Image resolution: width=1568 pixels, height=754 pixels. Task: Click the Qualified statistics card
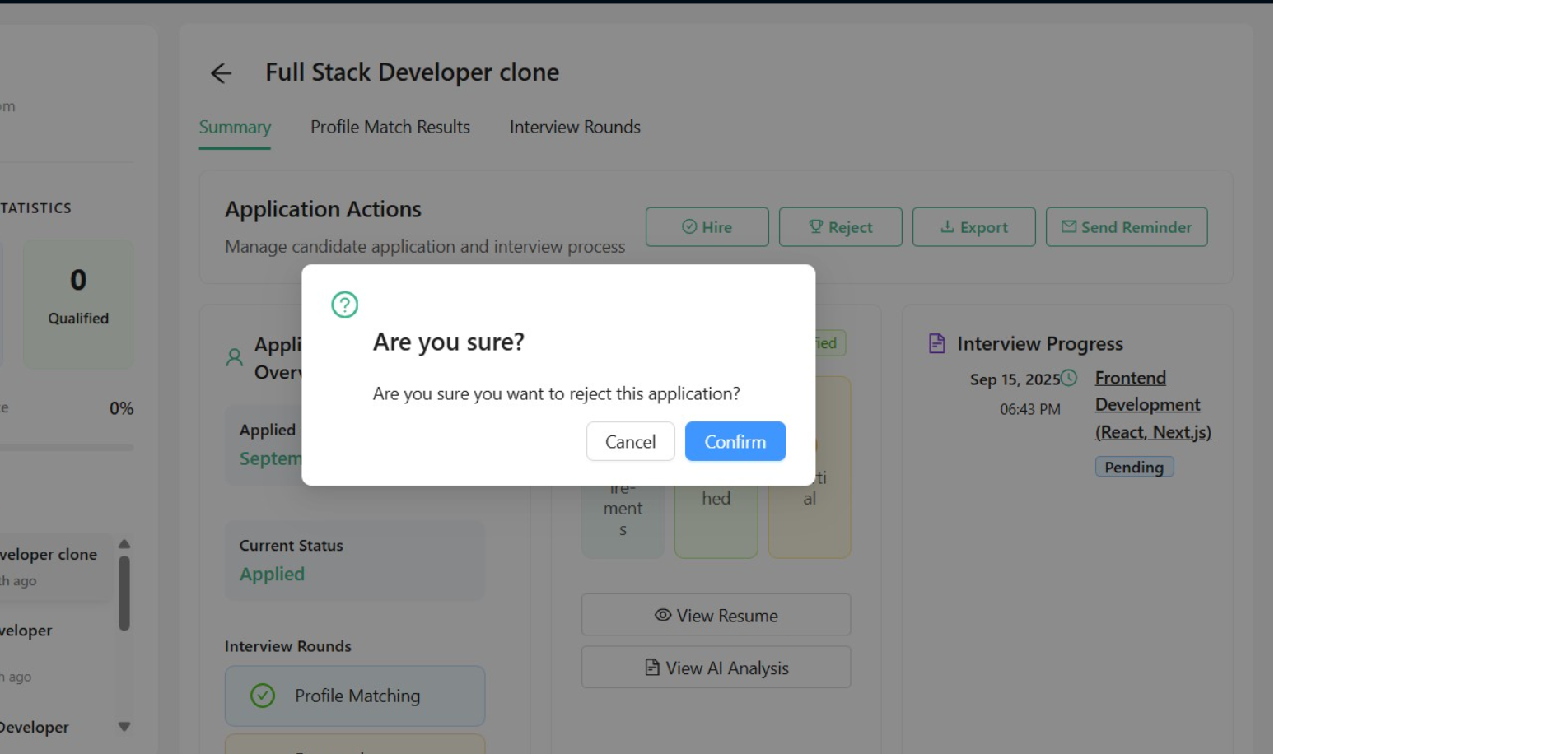[x=78, y=302]
